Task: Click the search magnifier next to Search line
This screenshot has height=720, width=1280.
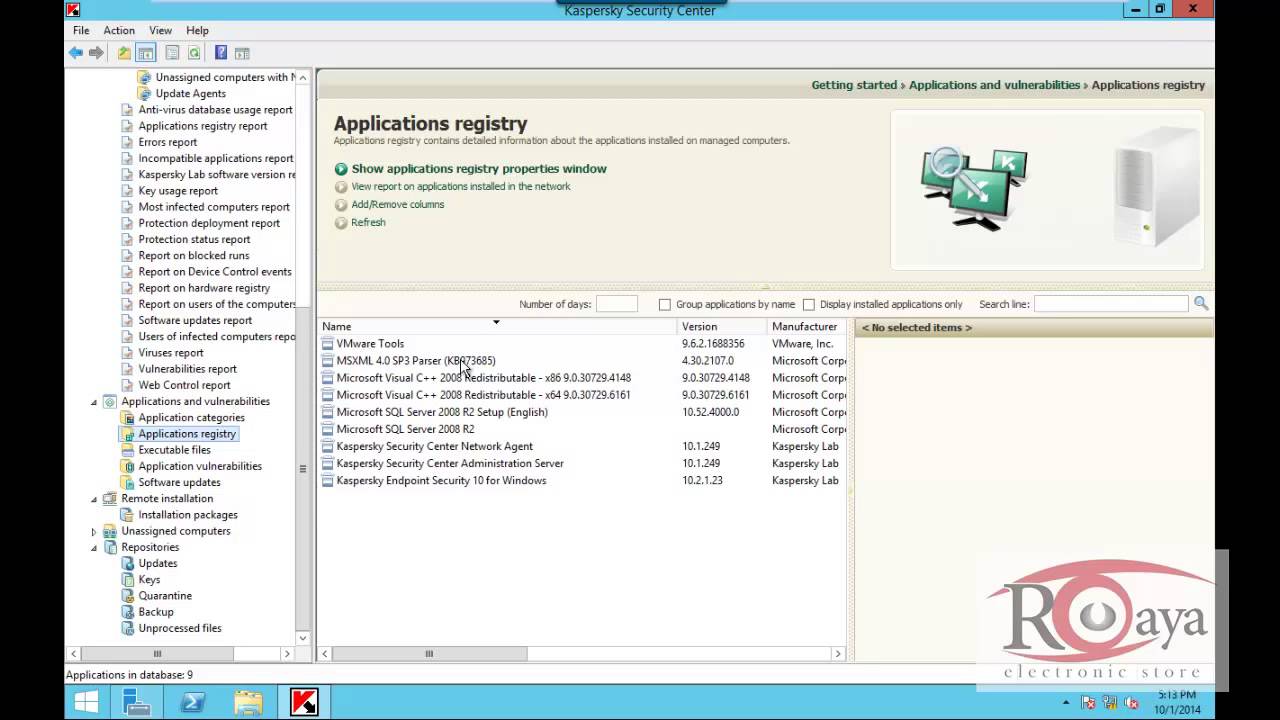Action: coord(1201,304)
